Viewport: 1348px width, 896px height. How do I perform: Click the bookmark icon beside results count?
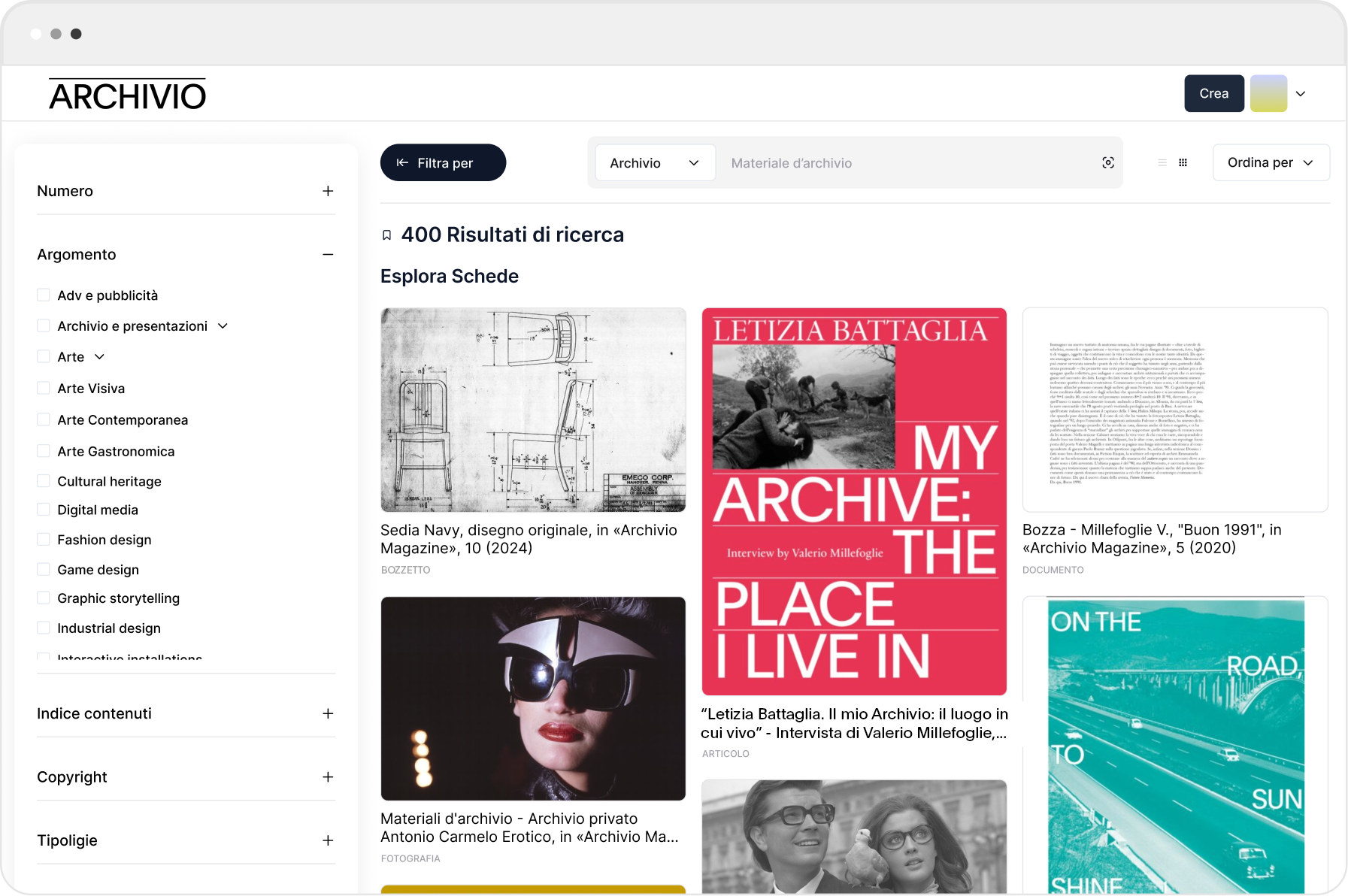(x=387, y=235)
